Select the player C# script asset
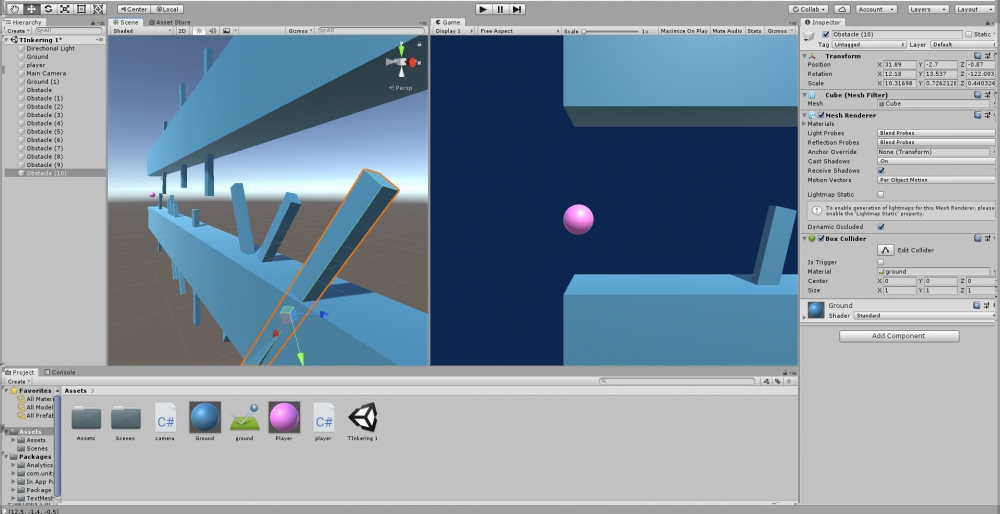The image size is (1000, 514). pos(323,421)
